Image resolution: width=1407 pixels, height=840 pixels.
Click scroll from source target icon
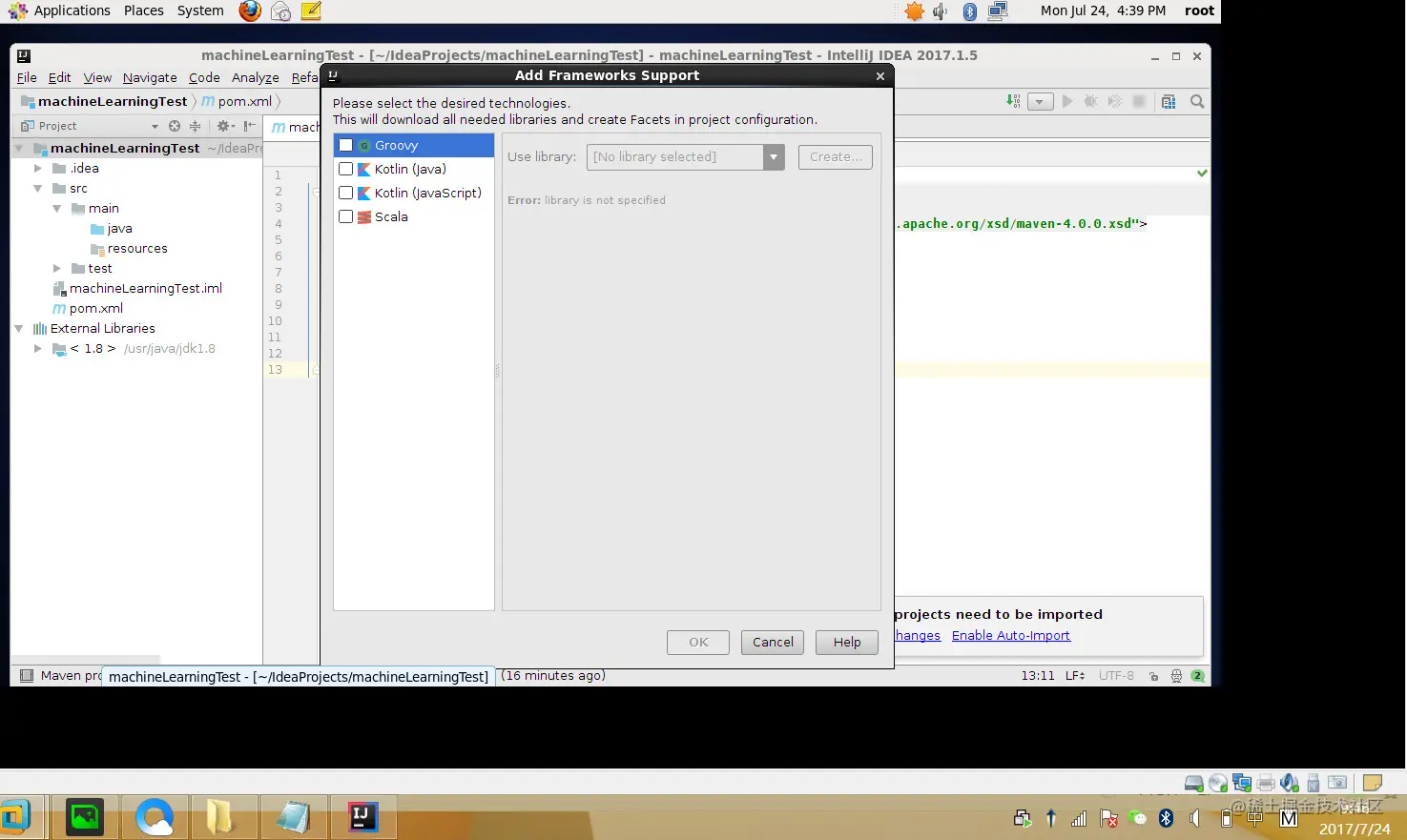(x=174, y=126)
